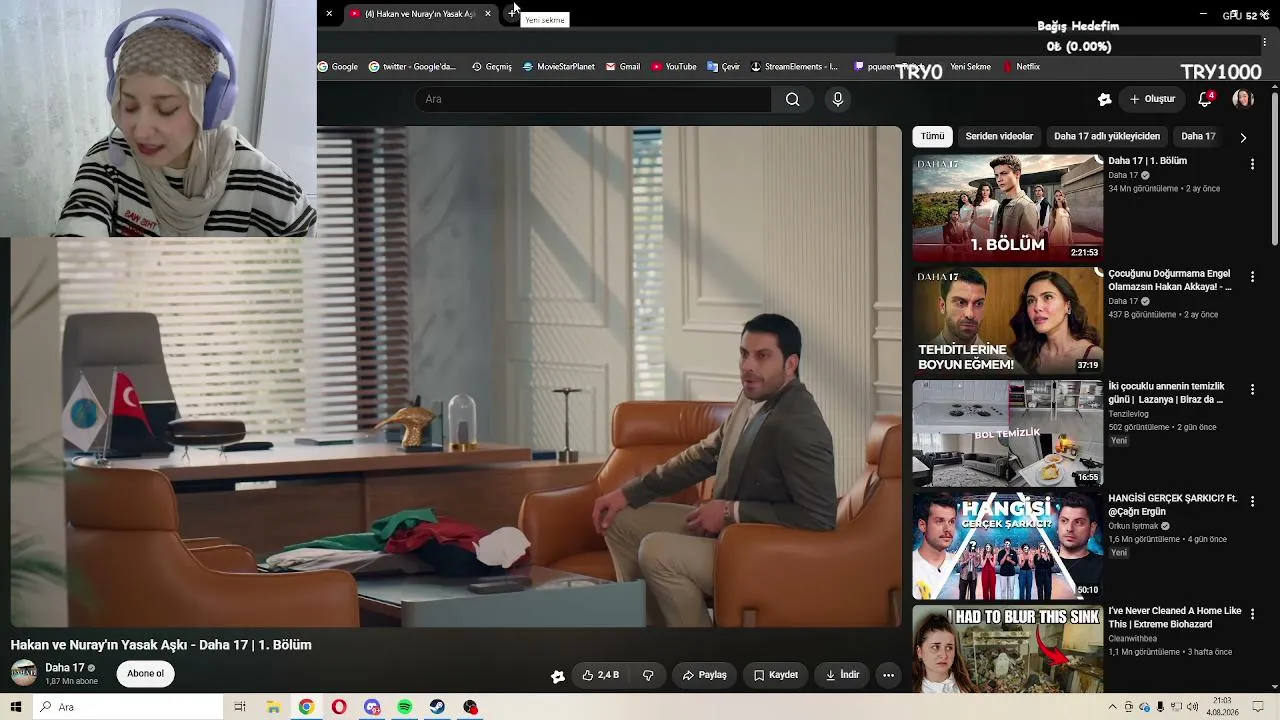The image size is (1280, 720).
Task: Open taskbar clock showing 21:03
Action: pyautogui.click(x=1222, y=707)
